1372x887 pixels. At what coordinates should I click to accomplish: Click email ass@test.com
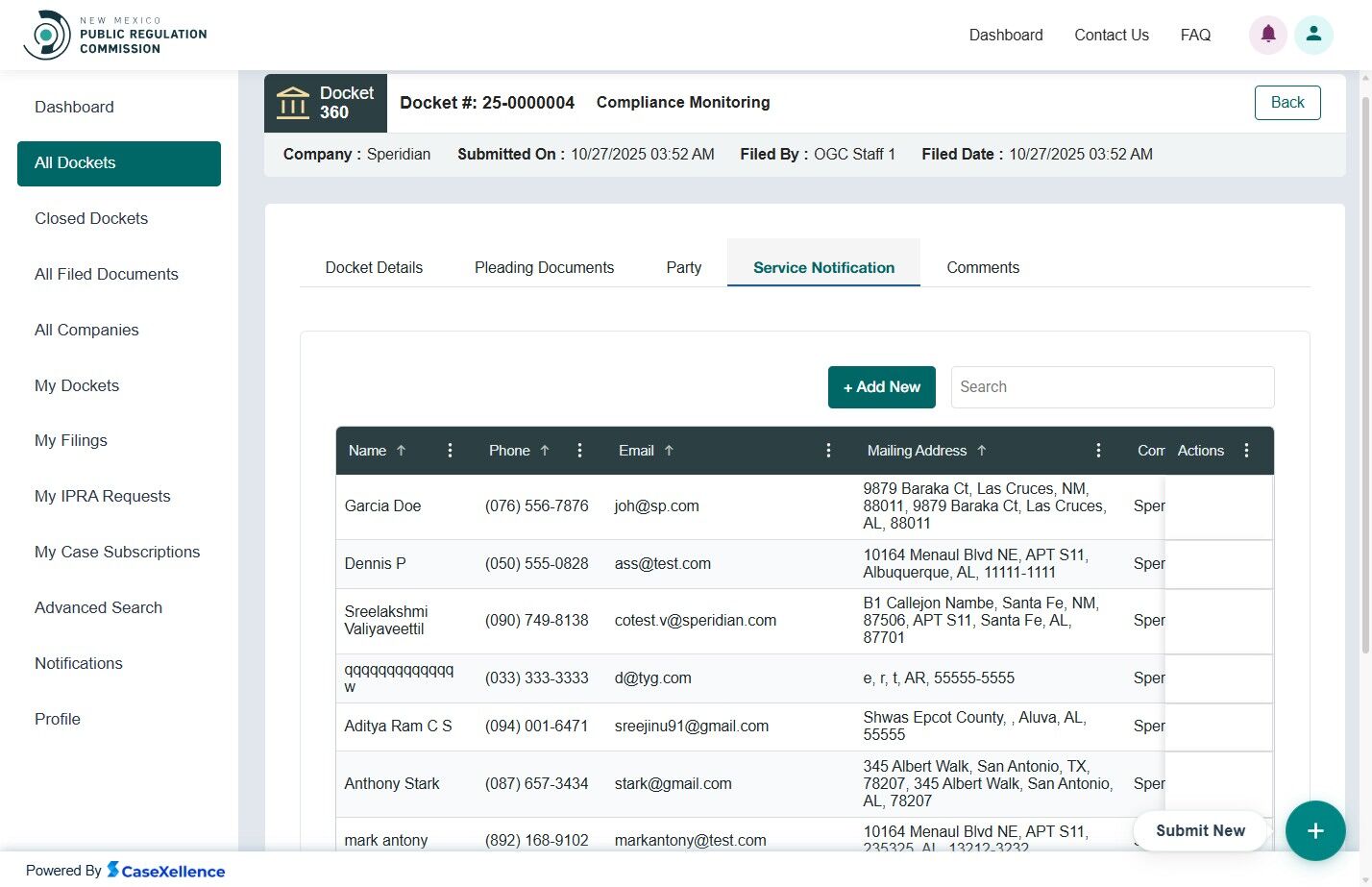662,564
